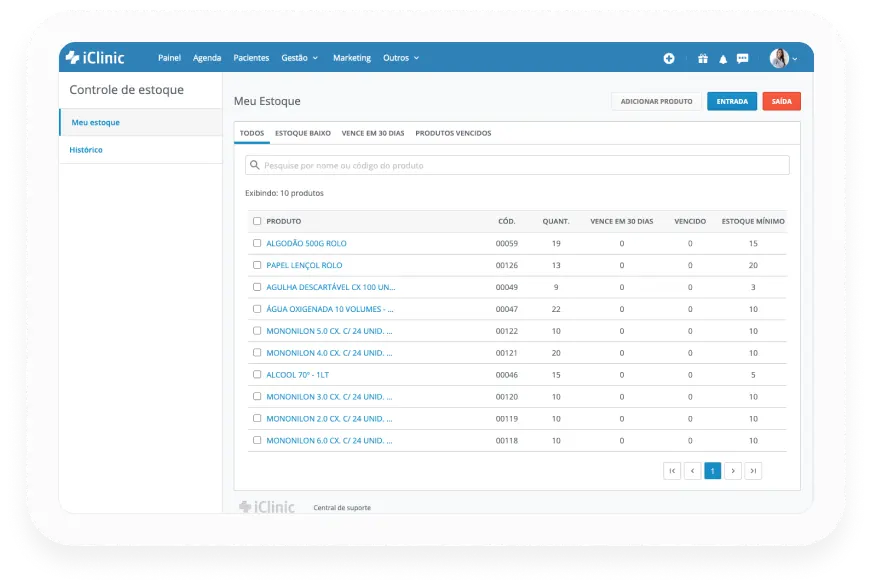Go to first page pagination arrow
Viewport: 872px width, 583px height.
672,471
